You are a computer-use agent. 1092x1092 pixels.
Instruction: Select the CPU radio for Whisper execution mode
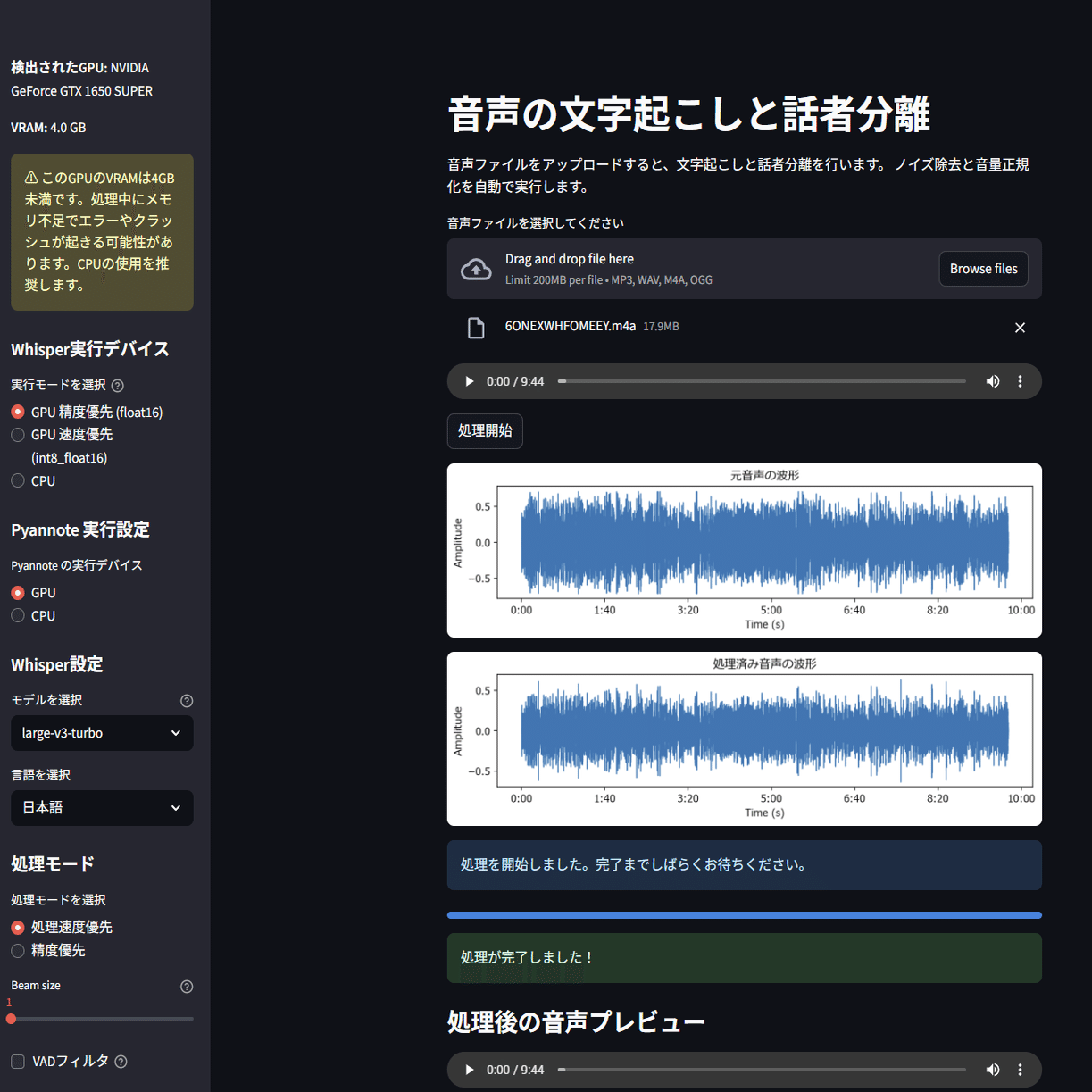pos(17,480)
